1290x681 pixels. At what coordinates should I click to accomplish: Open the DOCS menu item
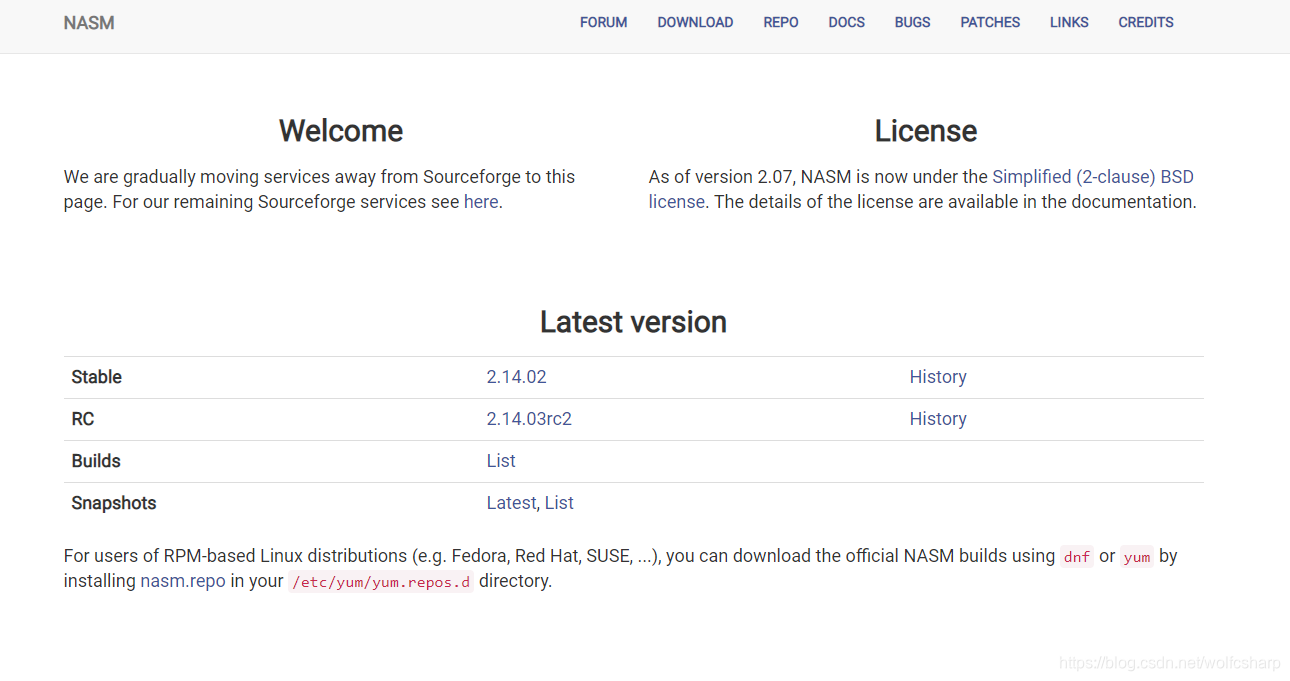pos(847,22)
